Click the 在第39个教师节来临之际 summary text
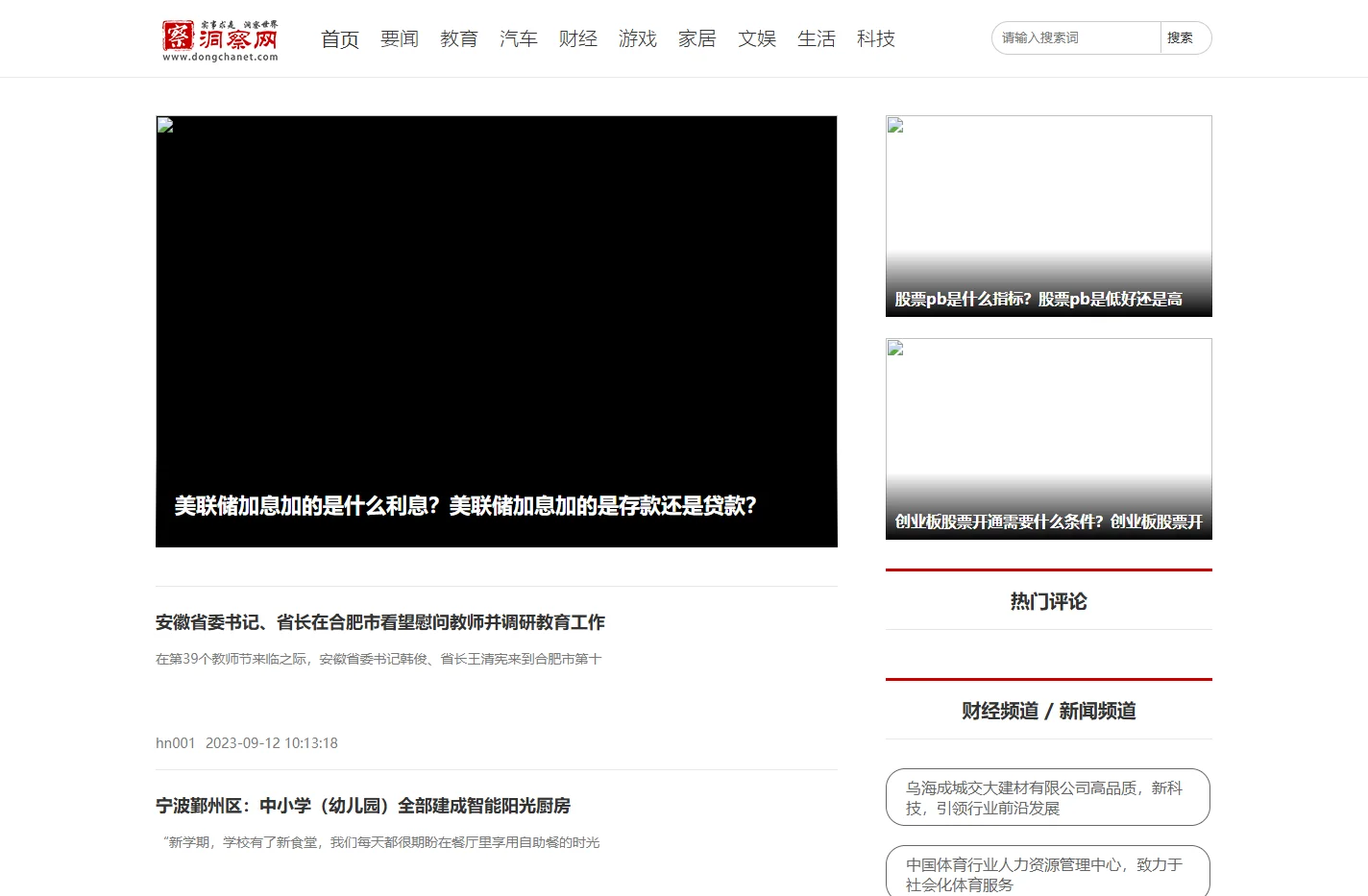Viewport: 1368px width, 896px height. pos(379,659)
